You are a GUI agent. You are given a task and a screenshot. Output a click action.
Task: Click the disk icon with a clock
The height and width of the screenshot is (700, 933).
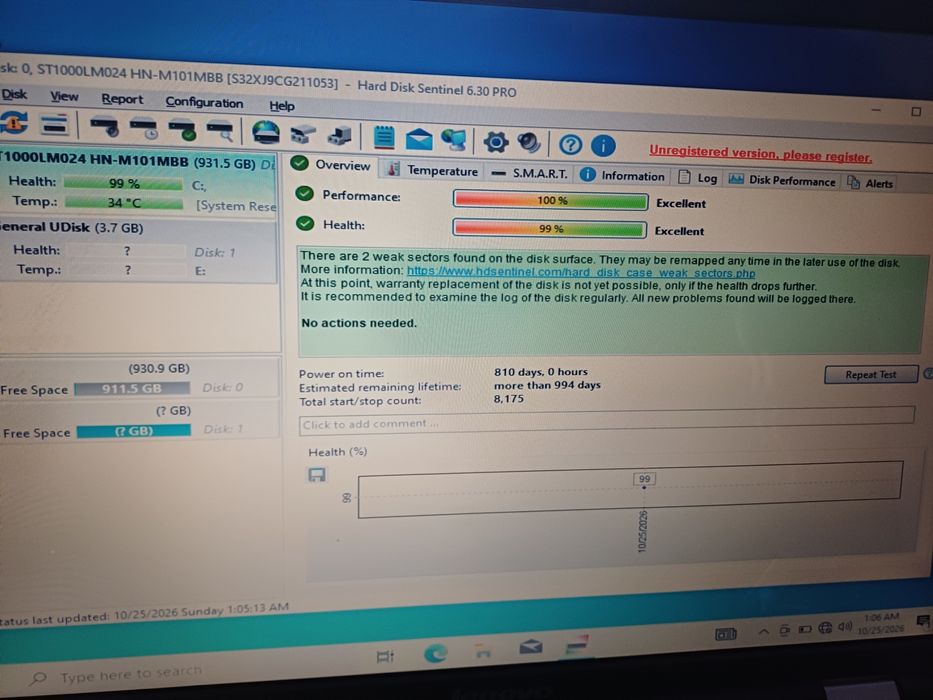point(143,128)
